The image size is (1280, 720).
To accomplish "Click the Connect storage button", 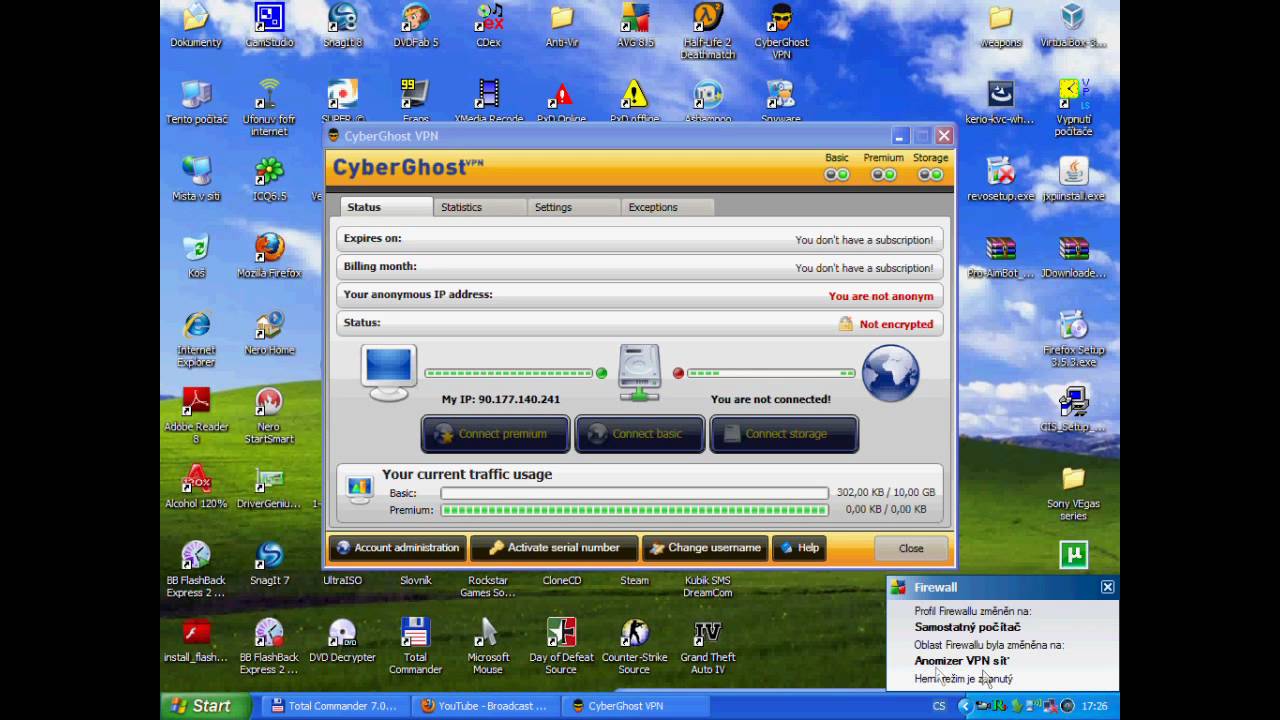I will click(784, 434).
